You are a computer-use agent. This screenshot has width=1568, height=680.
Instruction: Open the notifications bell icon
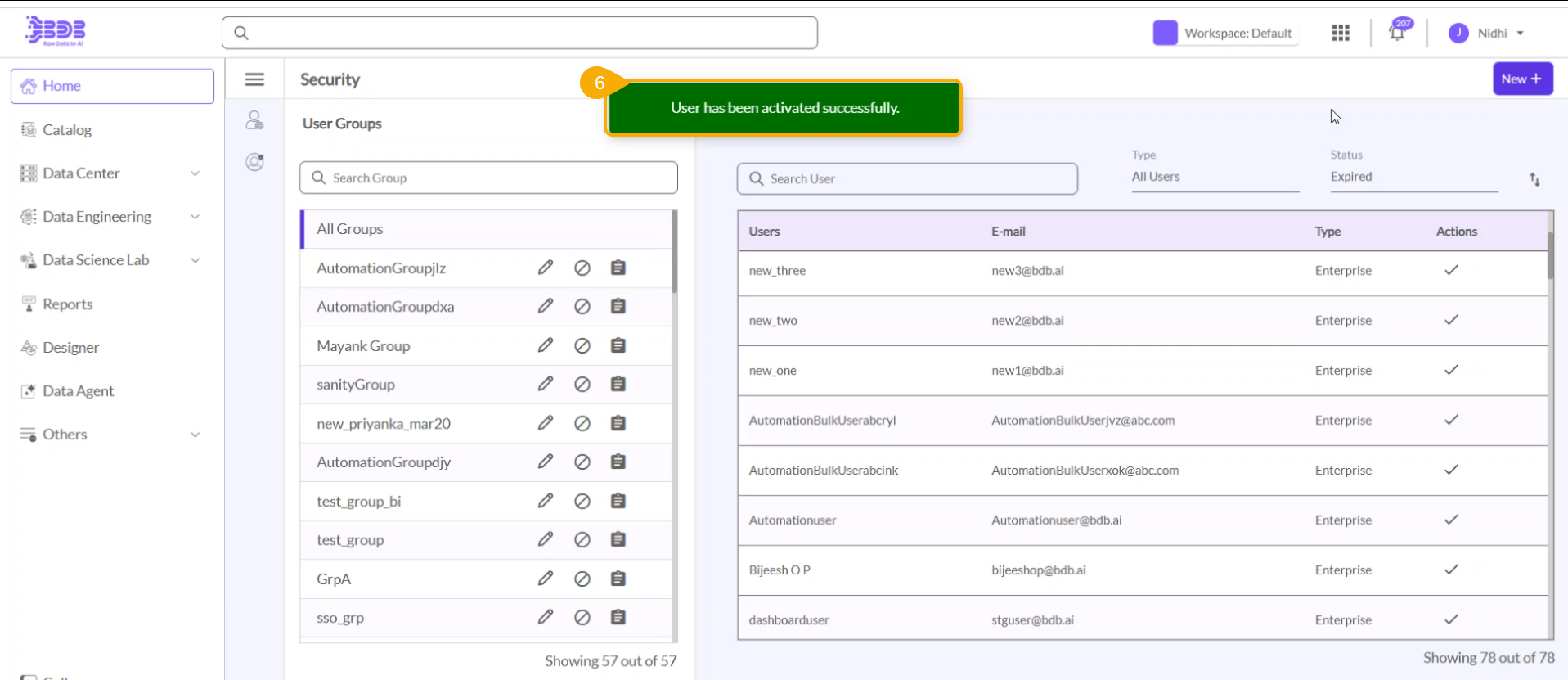(x=1397, y=33)
